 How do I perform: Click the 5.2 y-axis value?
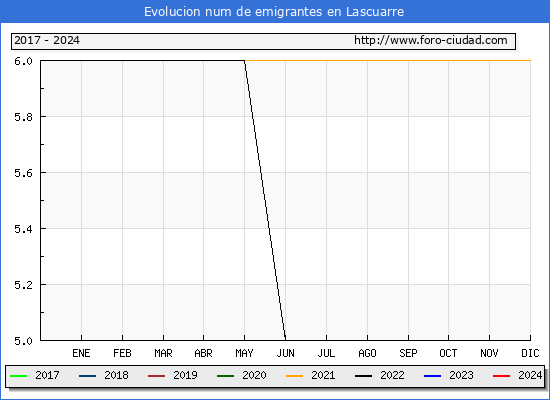click(x=23, y=285)
